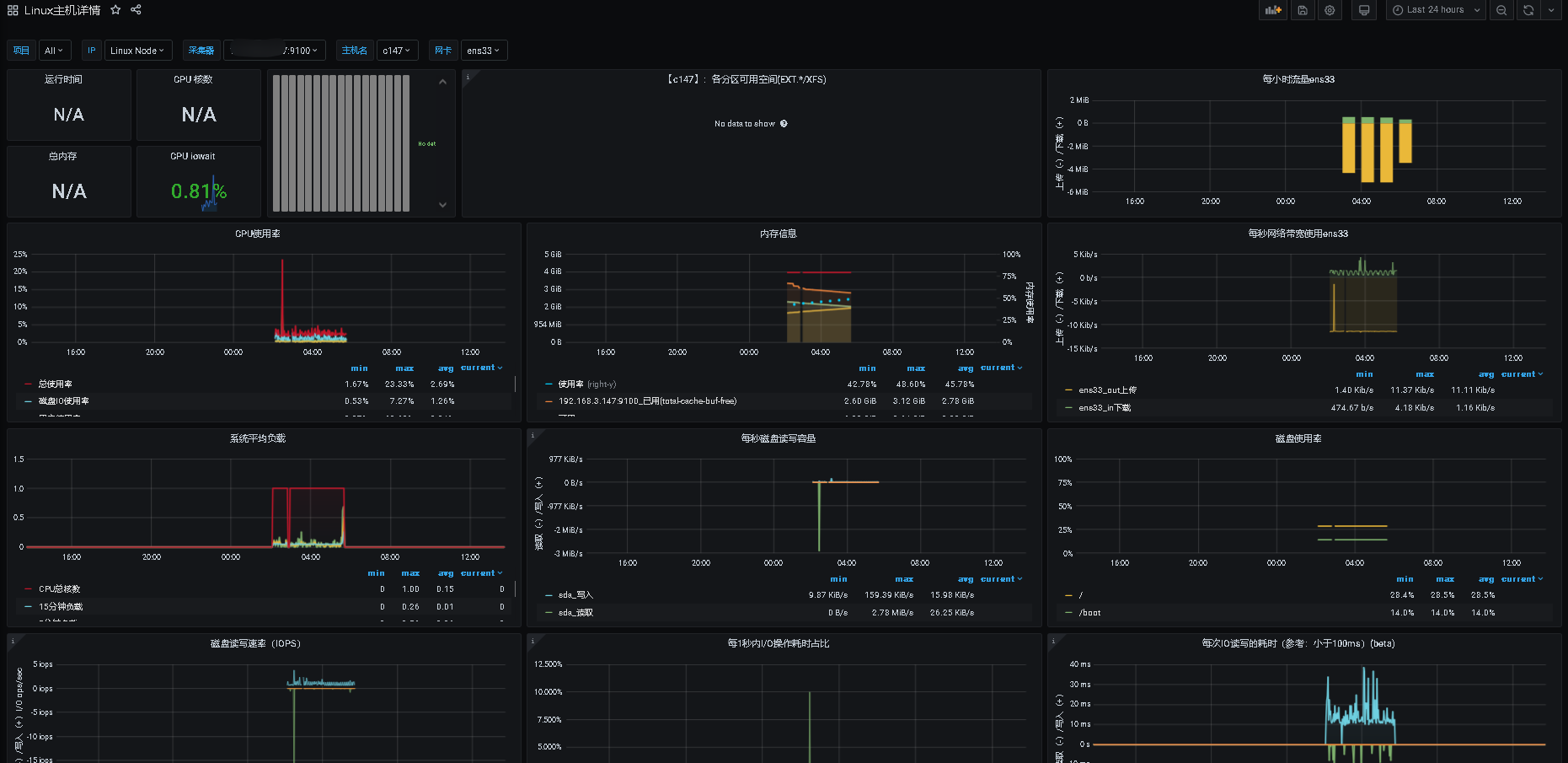Open dashboard settings gear icon

pyautogui.click(x=1330, y=10)
